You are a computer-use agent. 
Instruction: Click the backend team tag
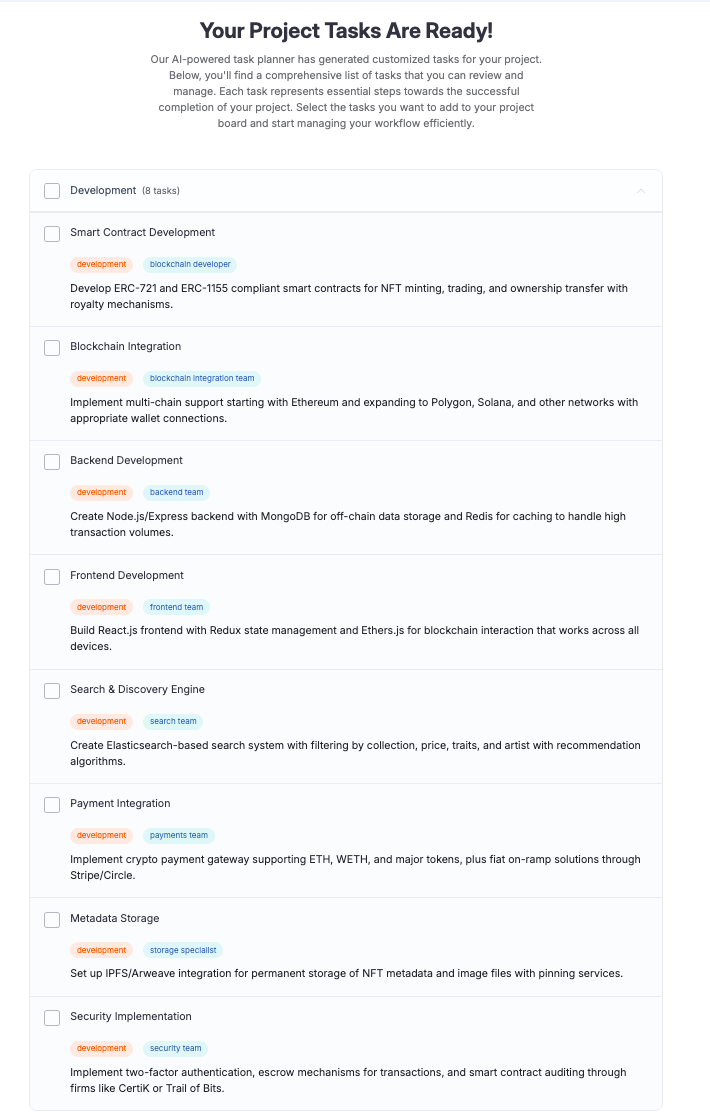pyautogui.click(x=176, y=493)
